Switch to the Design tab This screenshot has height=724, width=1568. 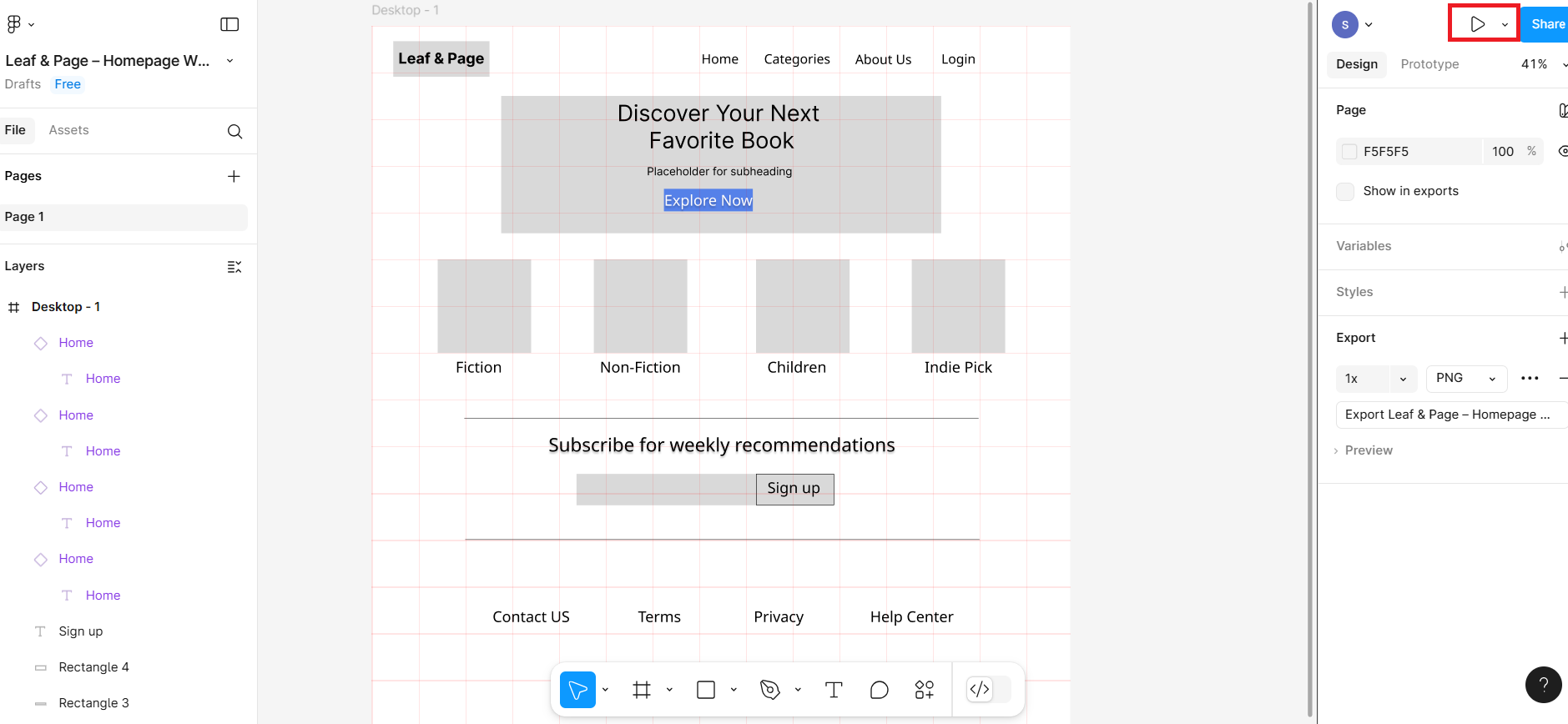1356,64
